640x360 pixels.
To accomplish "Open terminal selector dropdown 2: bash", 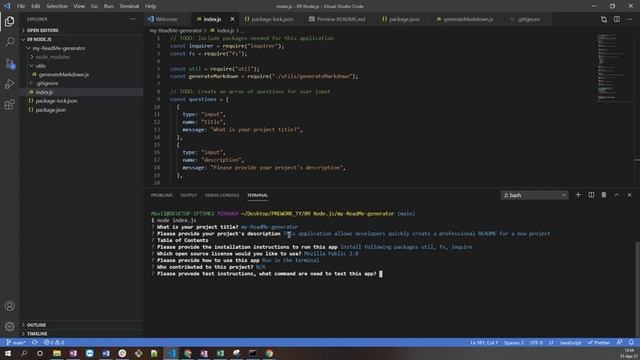I will pos(534,195).
